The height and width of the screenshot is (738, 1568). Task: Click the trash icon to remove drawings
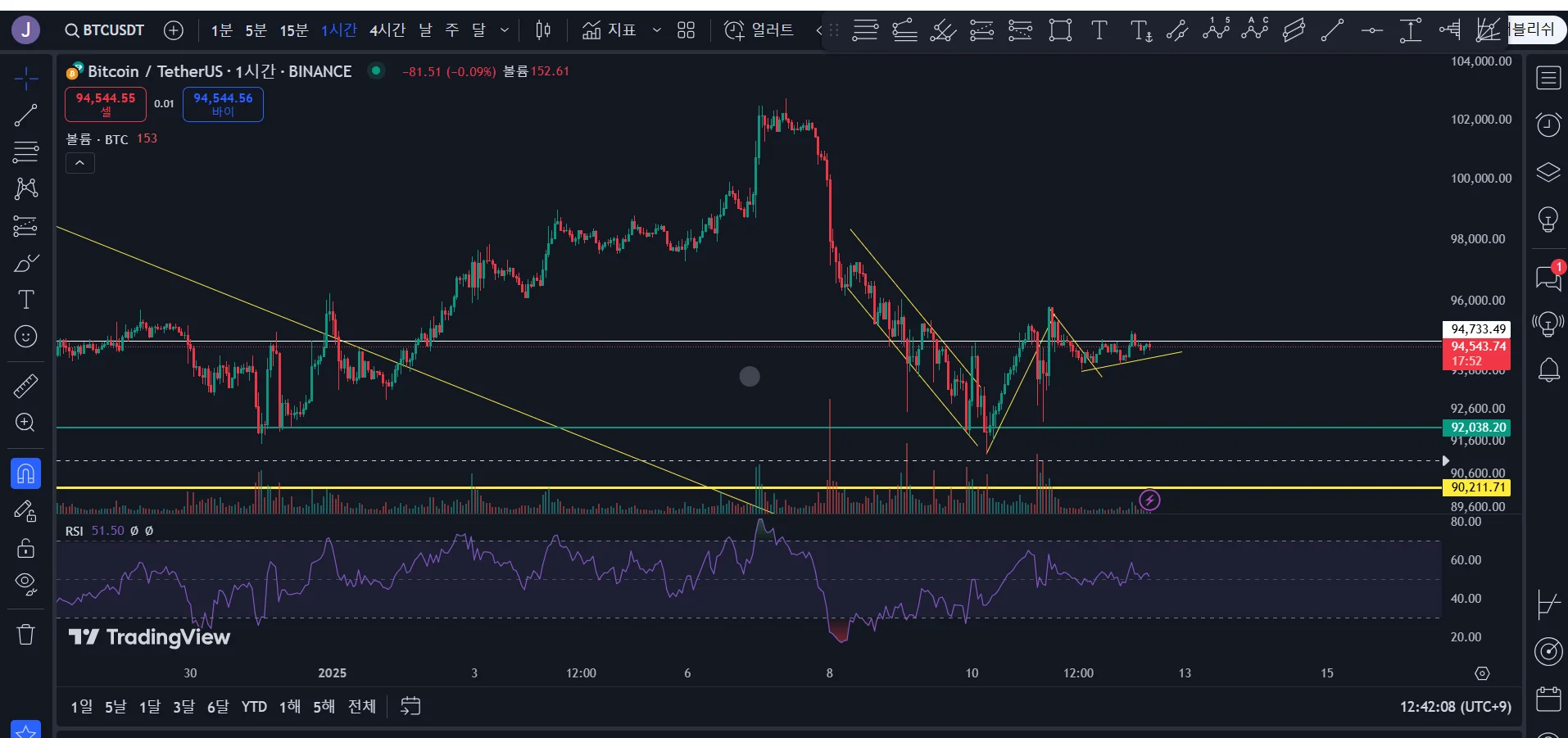click(26, 634)
